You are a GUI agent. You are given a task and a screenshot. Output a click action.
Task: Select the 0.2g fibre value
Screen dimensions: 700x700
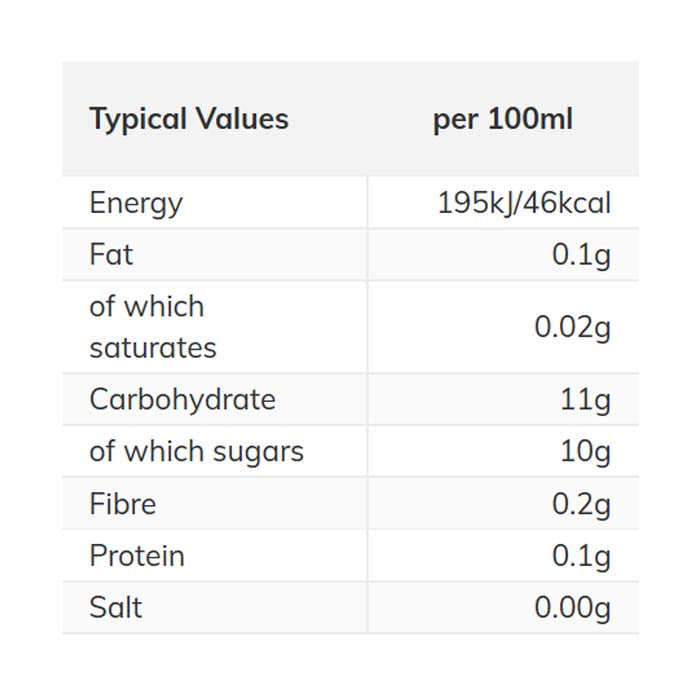pyautogui.click(x=581, y=503)
